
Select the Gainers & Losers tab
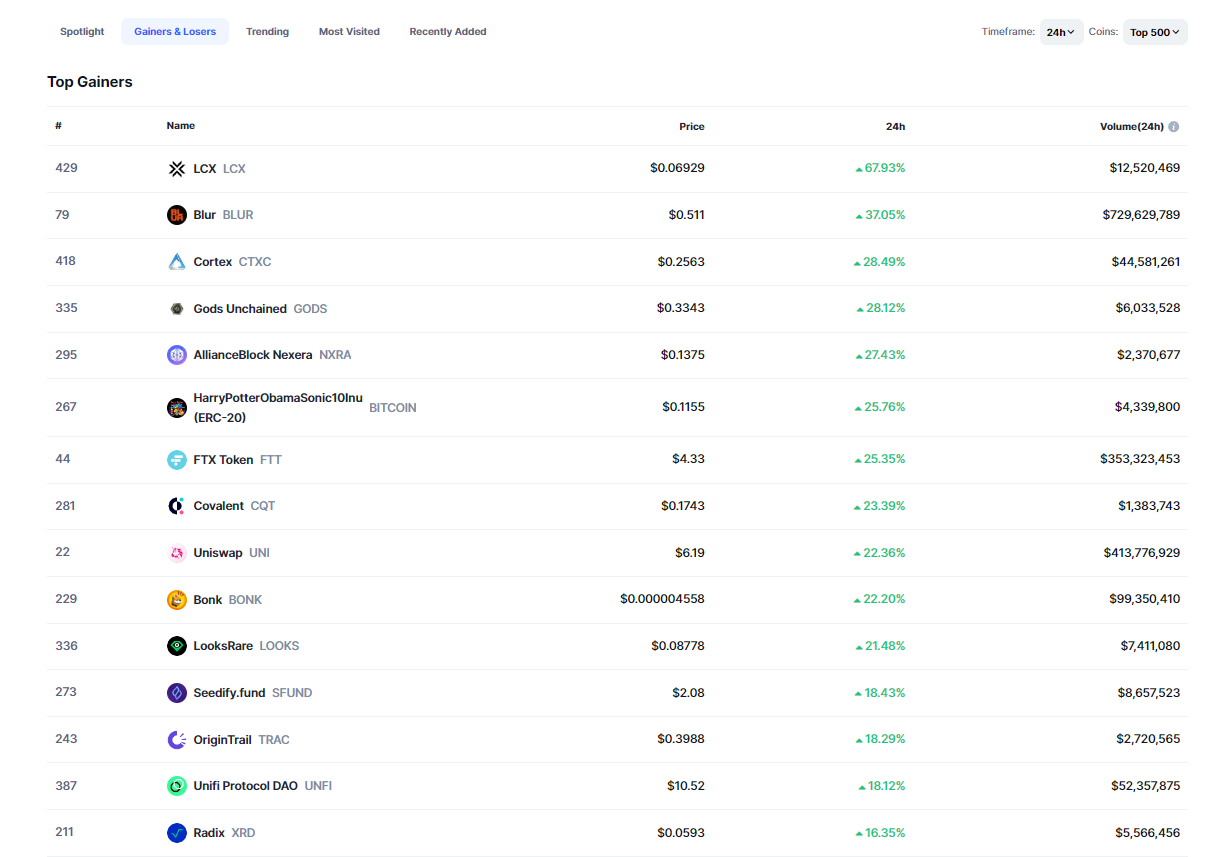(175, 32)
